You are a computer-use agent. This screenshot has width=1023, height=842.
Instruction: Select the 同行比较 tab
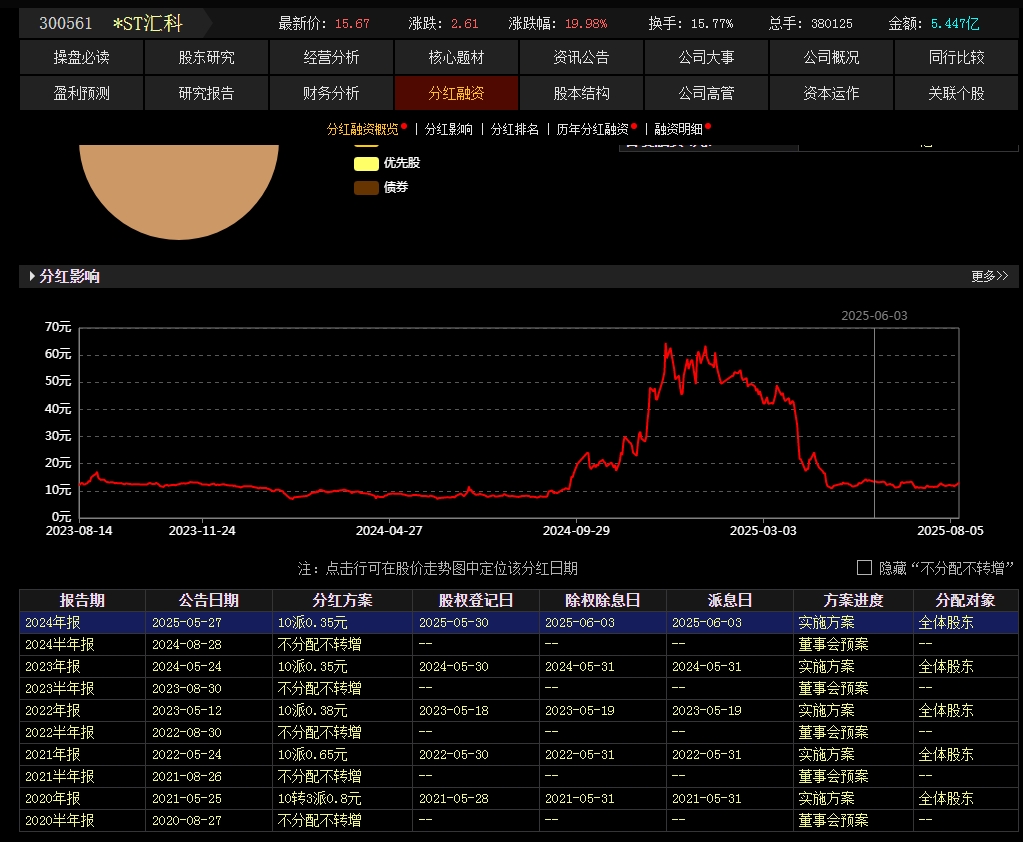point(956,57)
